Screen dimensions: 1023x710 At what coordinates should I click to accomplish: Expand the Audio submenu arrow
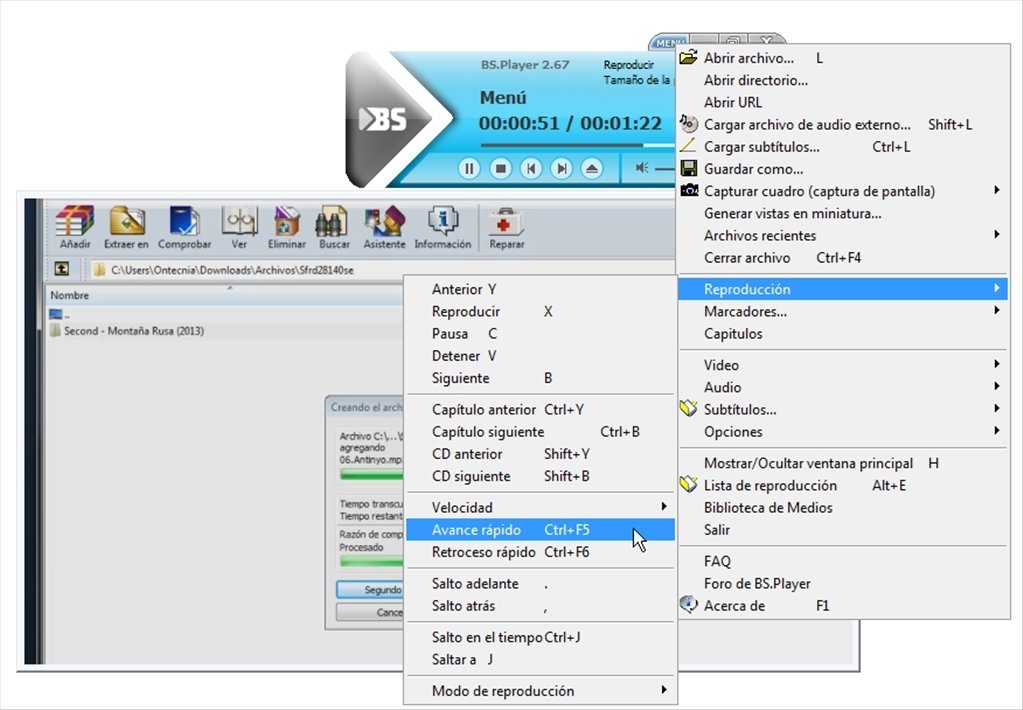point(996,386)
